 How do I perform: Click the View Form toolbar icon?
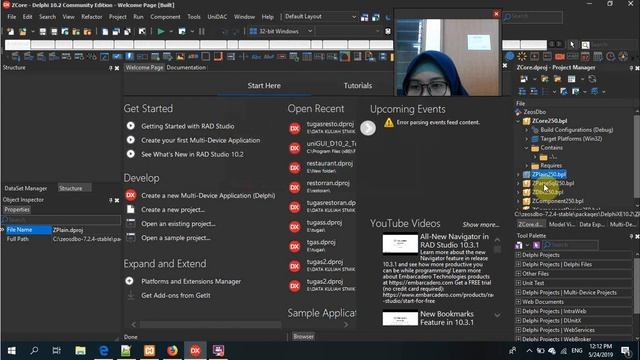116,31
